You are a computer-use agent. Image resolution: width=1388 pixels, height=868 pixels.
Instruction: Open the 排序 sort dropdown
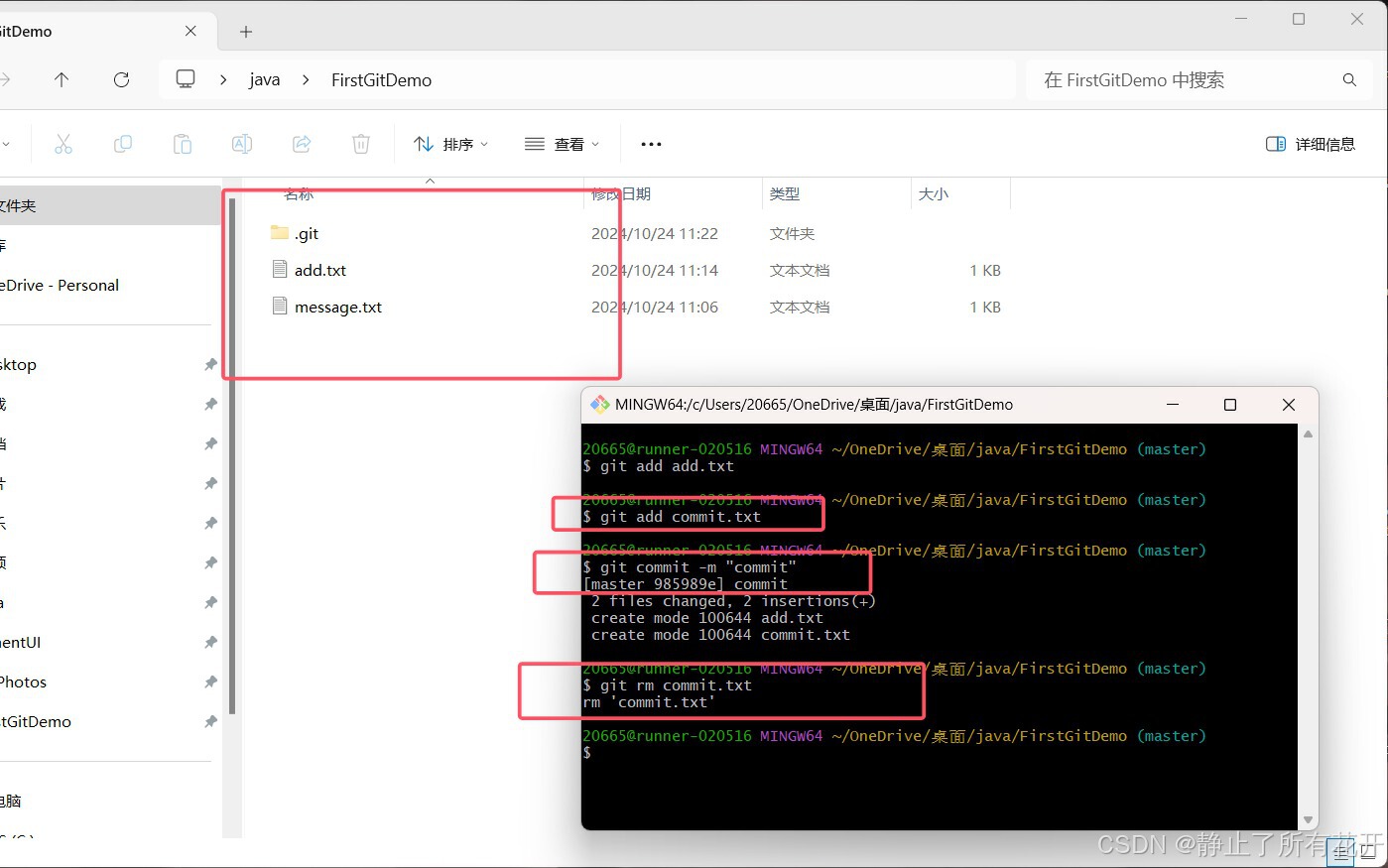coord(450,144)
